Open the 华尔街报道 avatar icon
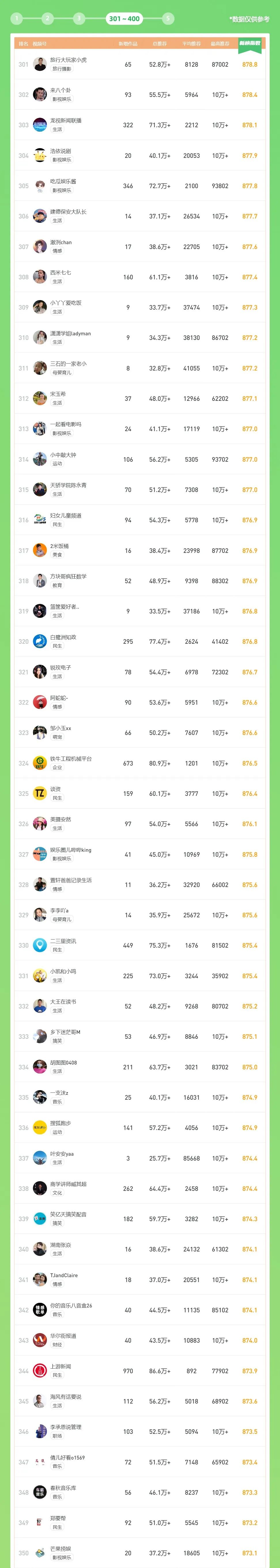 [x=40, y=1340]
